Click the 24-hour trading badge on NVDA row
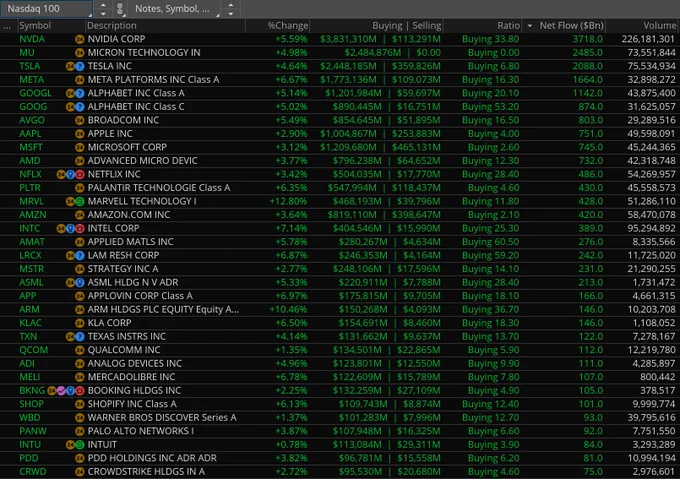Screen dimensions: 680x479 click(x=79, y=39)
